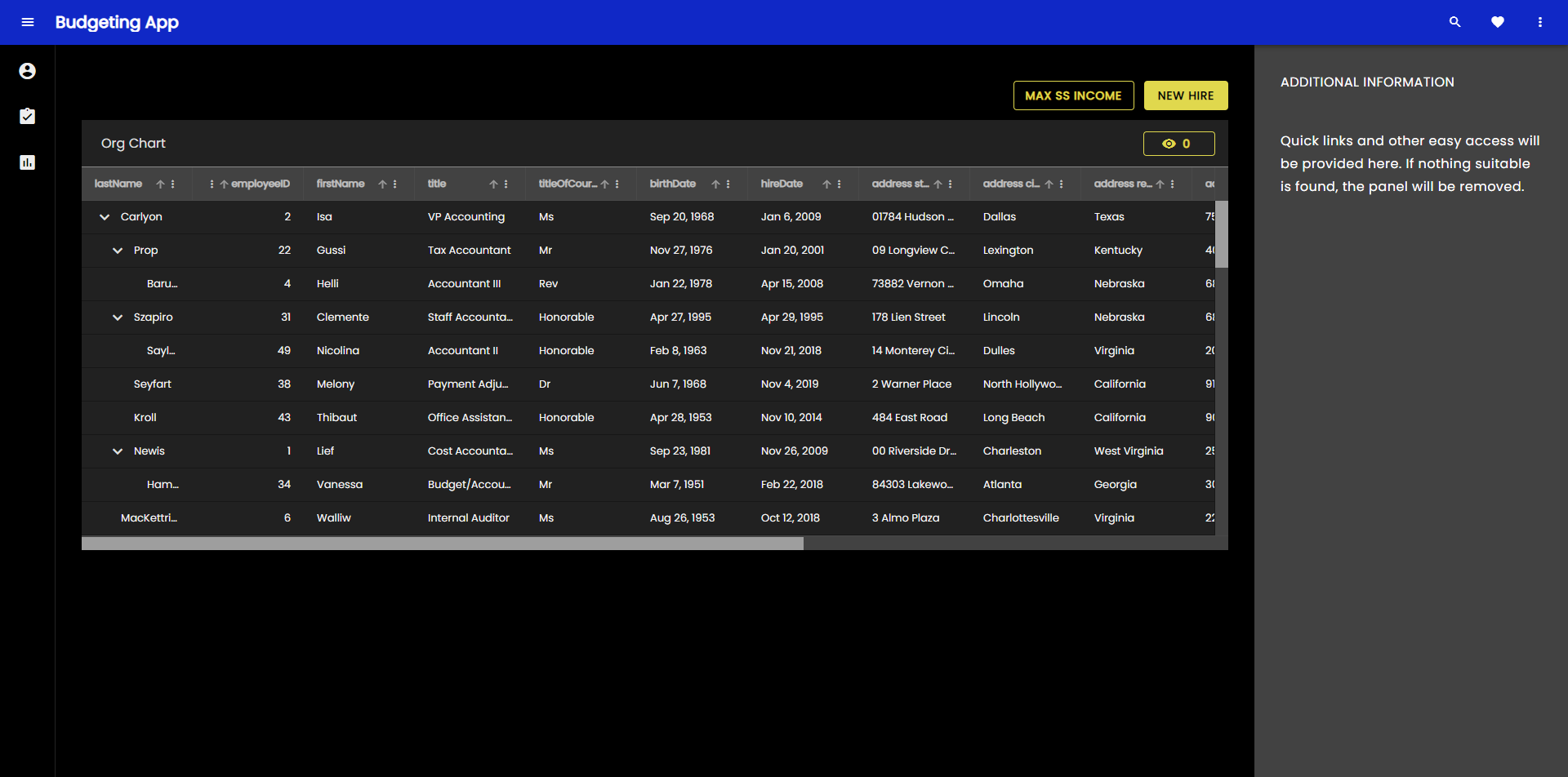Screen dimensions: 1568x777
Task: Open the hamburger navigation menu
Action: 28,22
